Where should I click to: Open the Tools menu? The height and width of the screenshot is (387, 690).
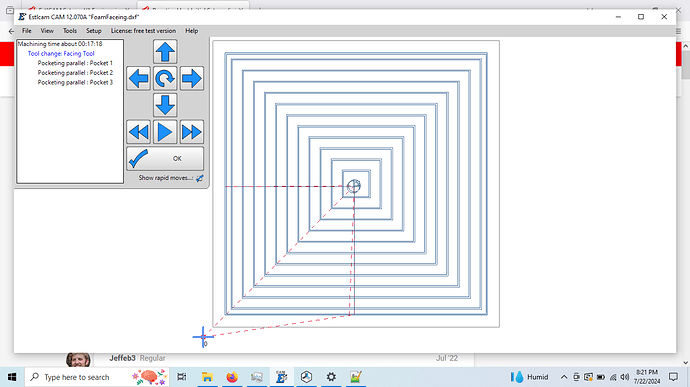tap(70, 31)
